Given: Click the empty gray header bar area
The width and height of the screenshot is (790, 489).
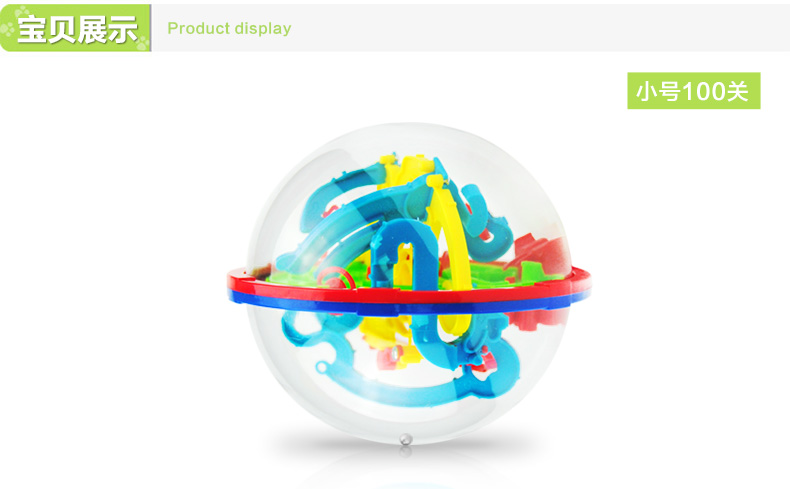Looking at the screenshot, I should pos(539,28).
